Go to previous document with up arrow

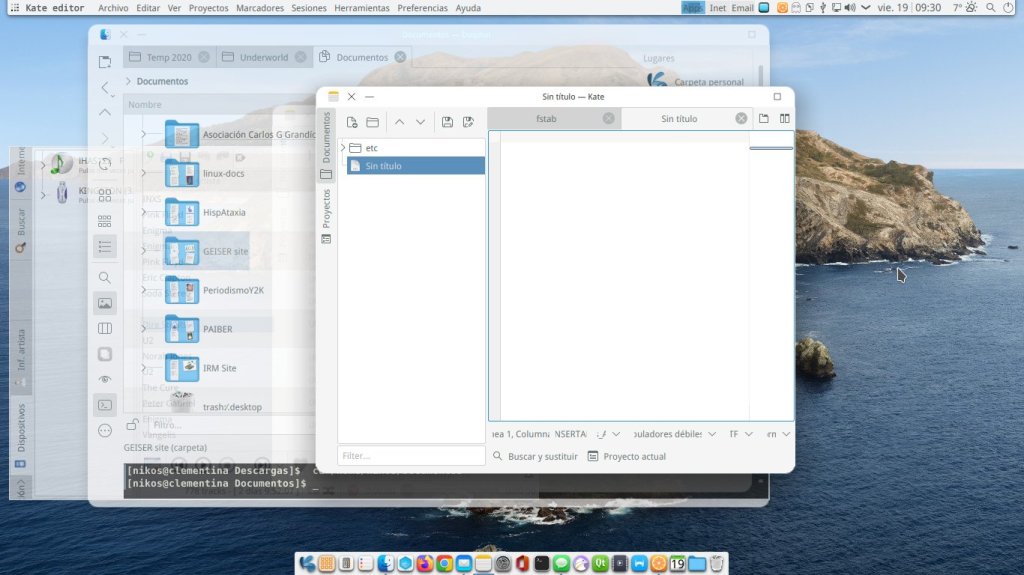399,122
